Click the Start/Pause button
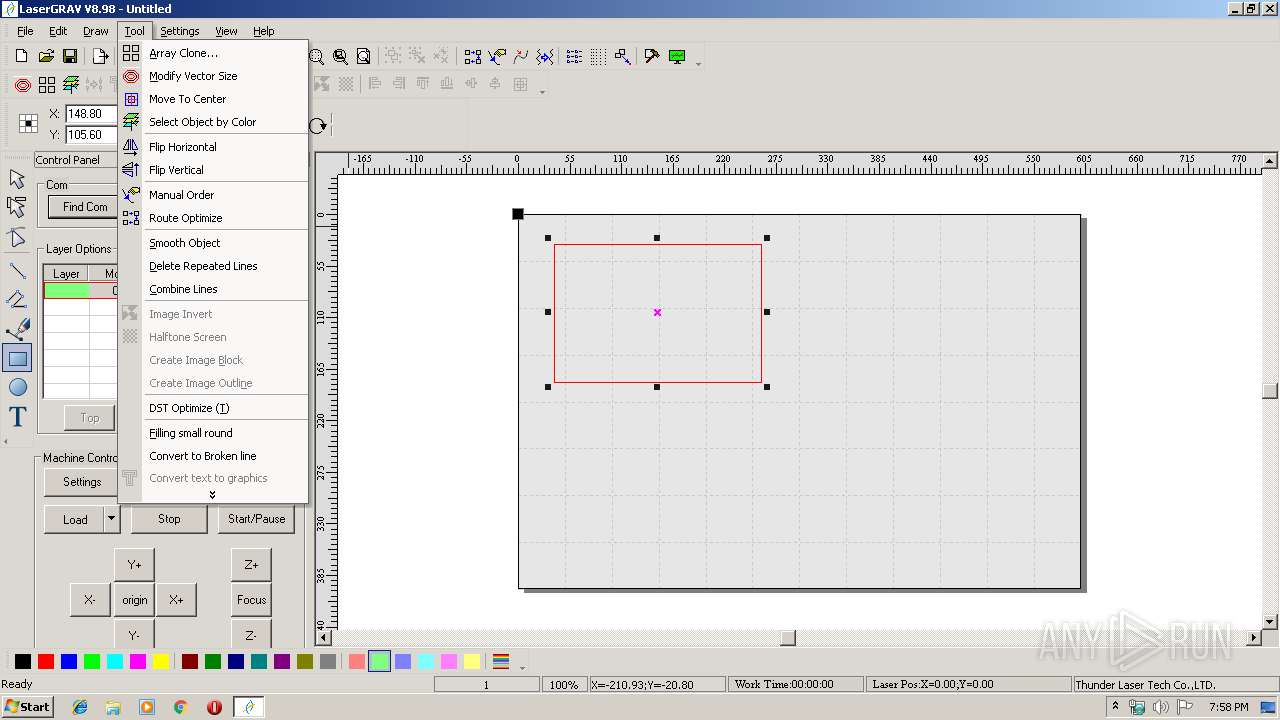Viewport: 1280px width, 720px height. tap(256, 519)
